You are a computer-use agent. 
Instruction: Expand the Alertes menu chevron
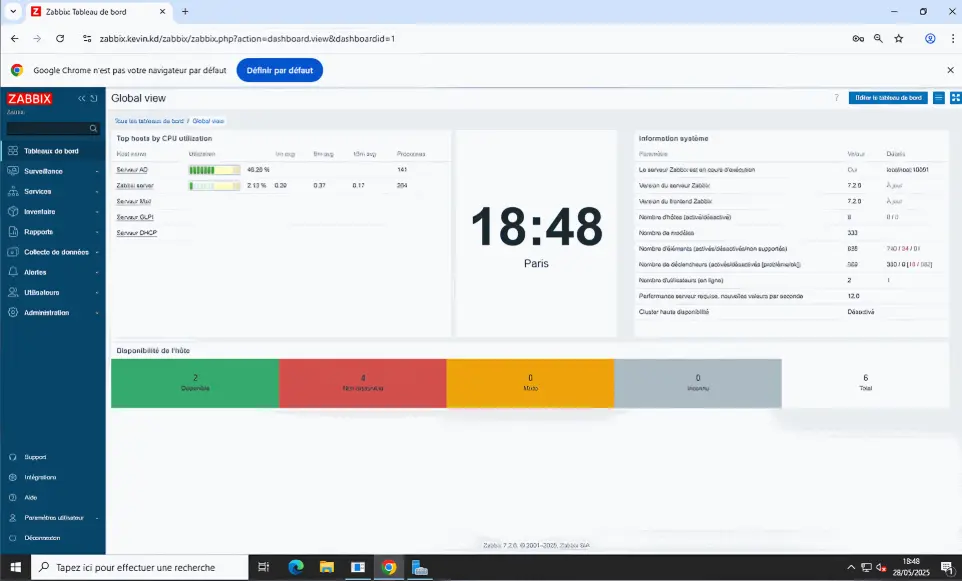click(97, 273)
